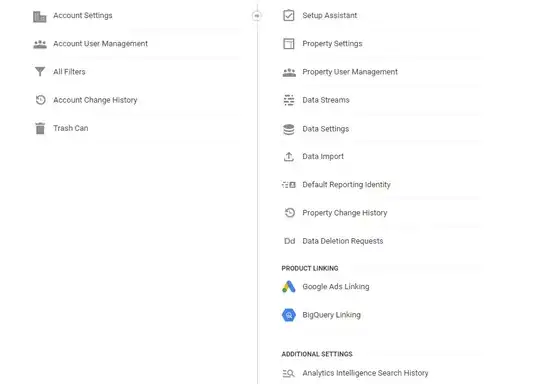Open the Trash Can link
This screenshot has width=540, height=384.
click(71, 128)
